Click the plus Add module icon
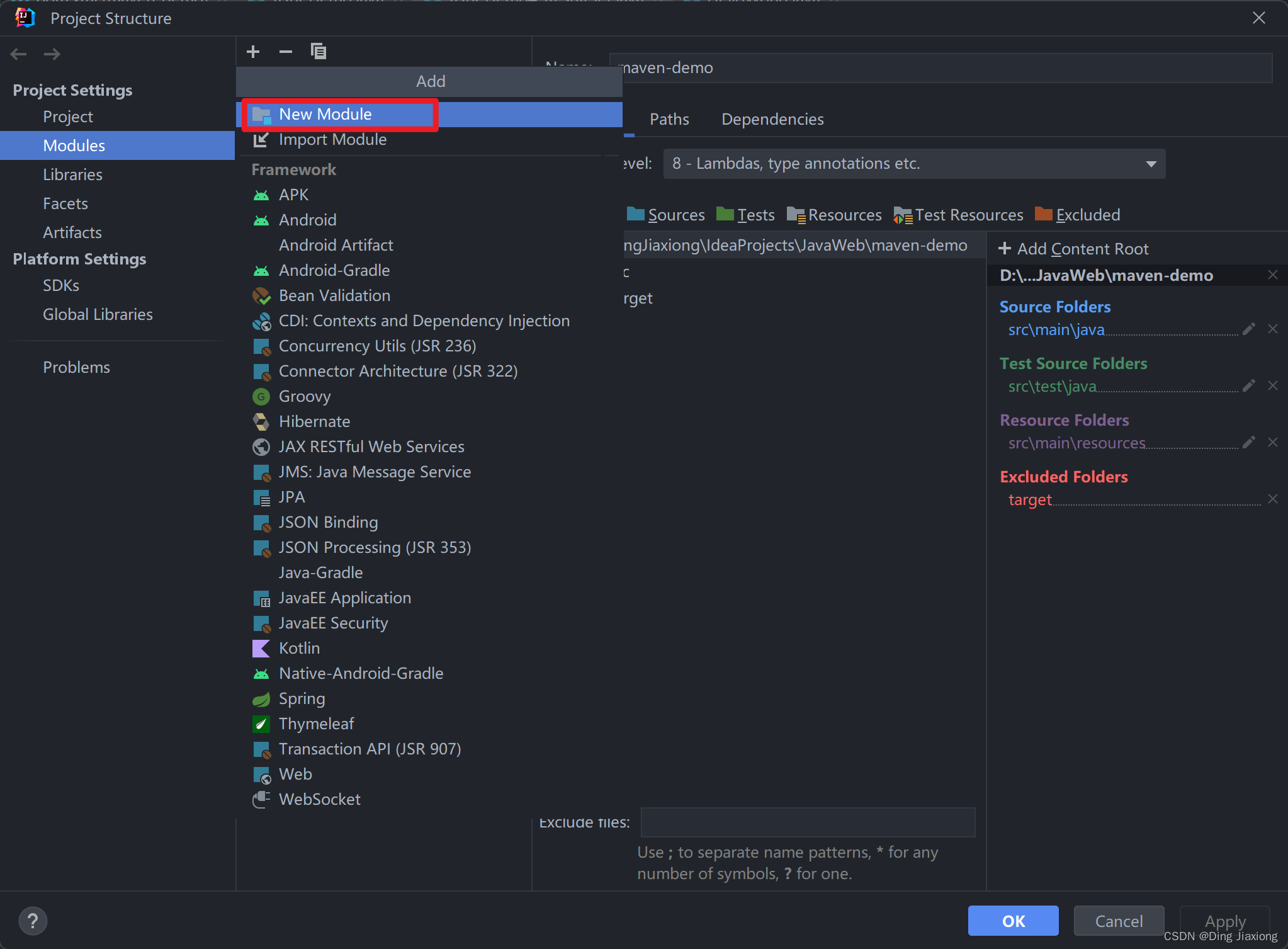Viewport: 1288px width, 949px height. click(x=253, y=52)
